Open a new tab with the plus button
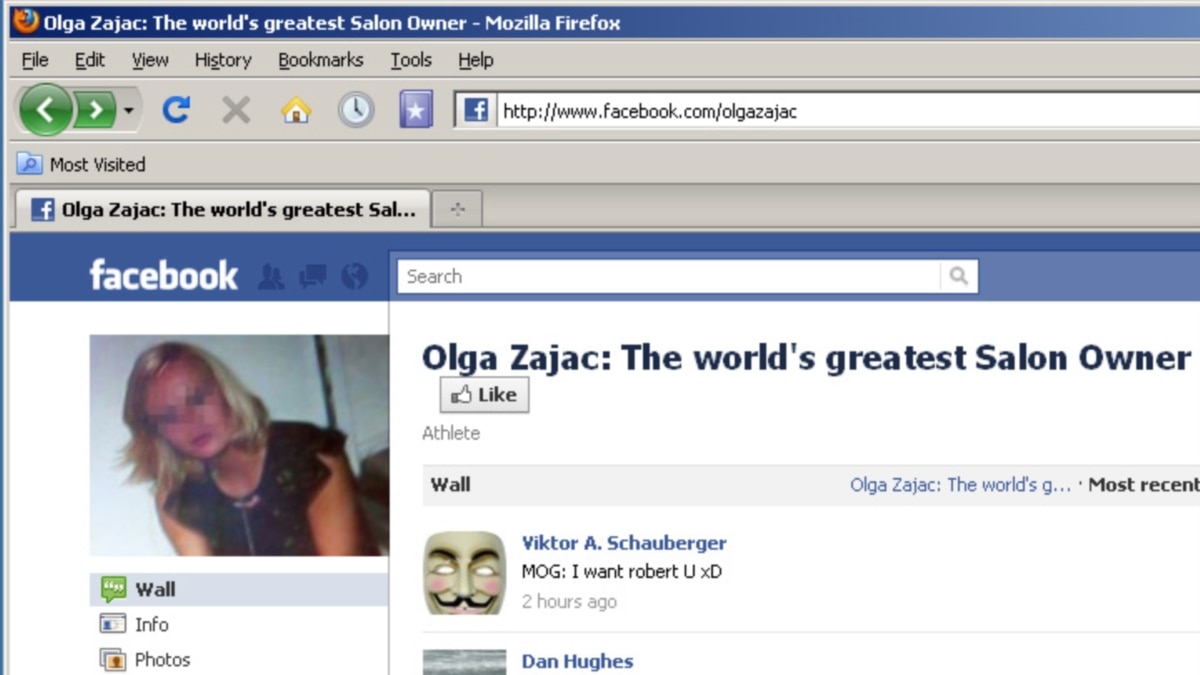 tap(458, 210)
